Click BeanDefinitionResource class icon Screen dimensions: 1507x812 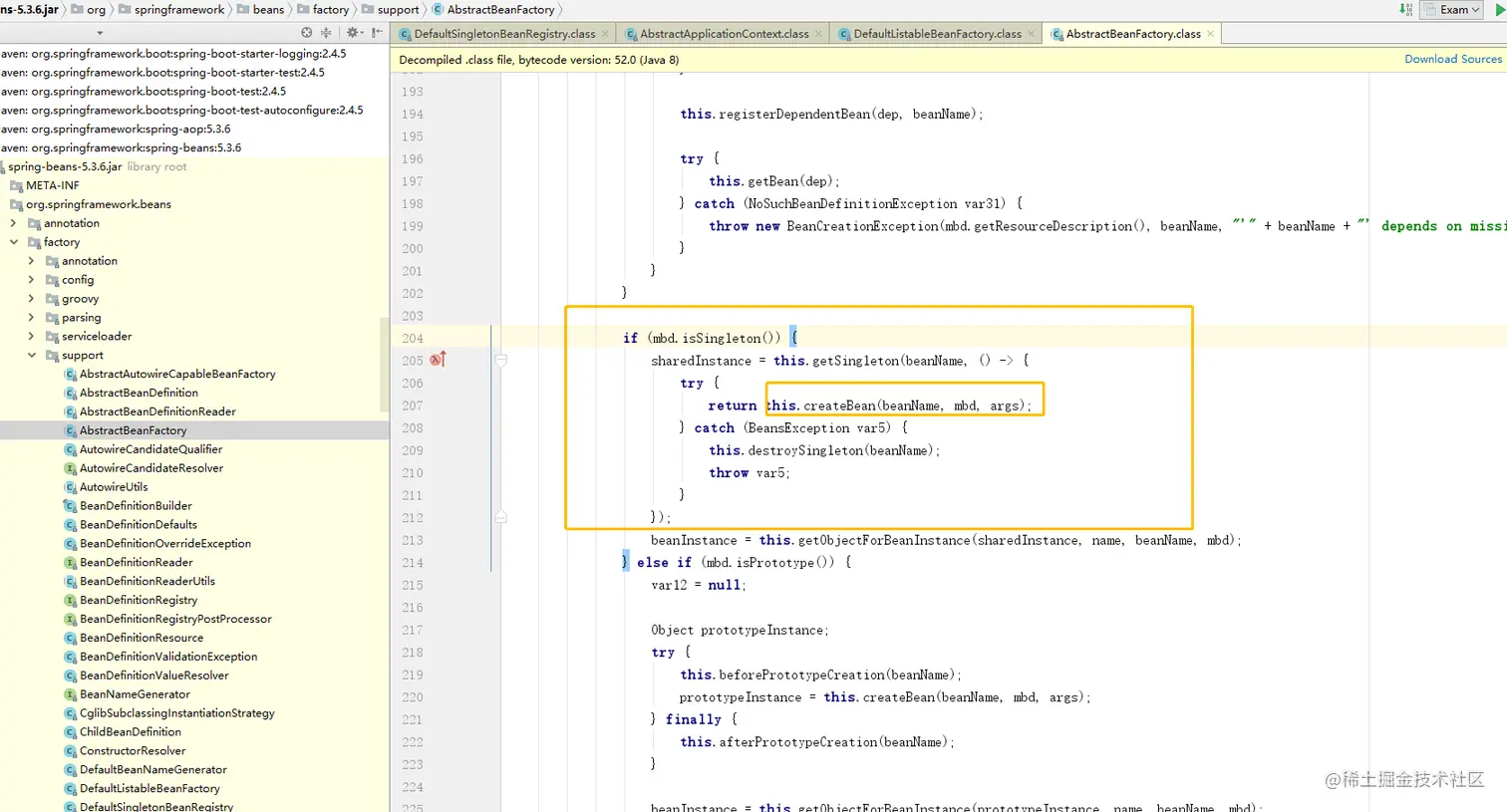71,639
